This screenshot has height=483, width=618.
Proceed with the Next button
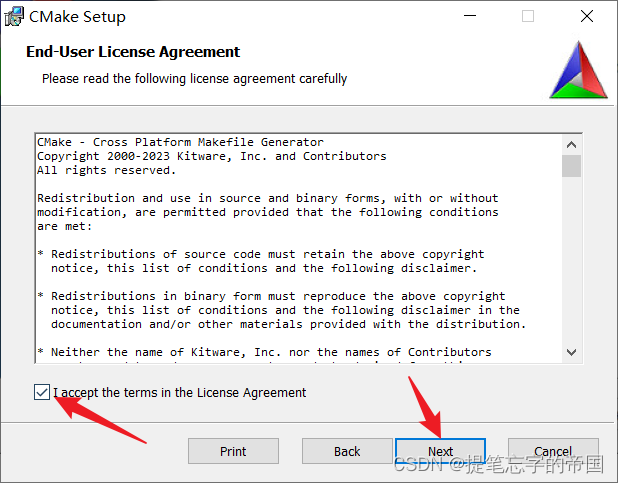tap(441, 451)
